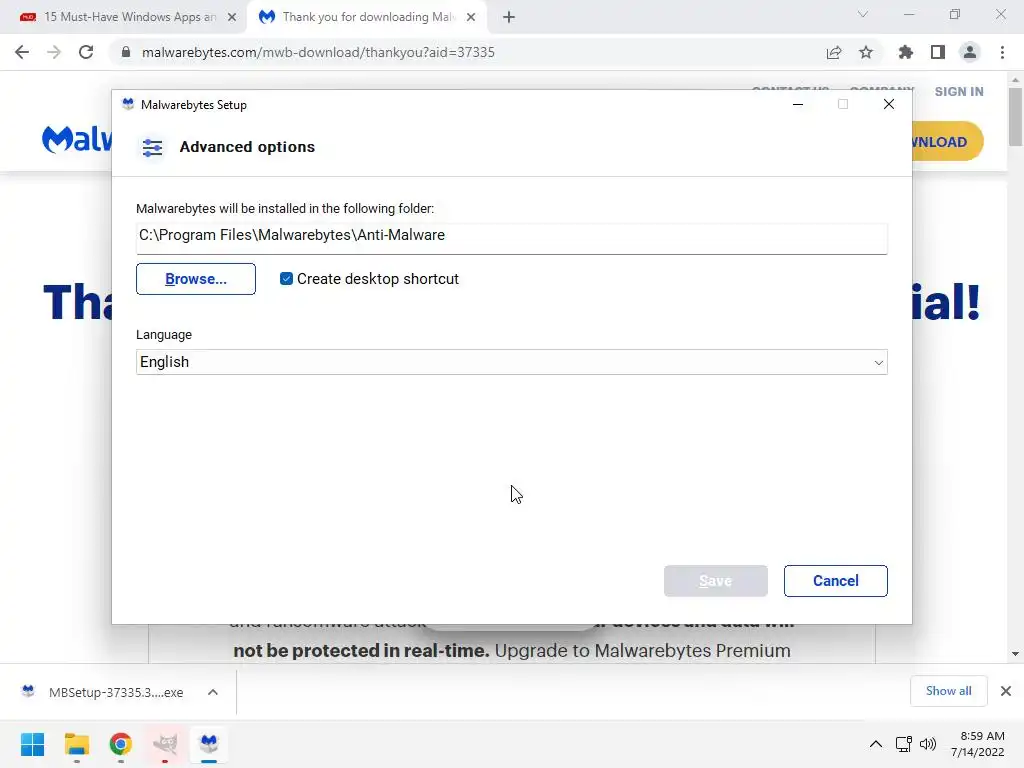Open MBSetup-37335 downloaded file
This screenshot has width=1024, height=768.
coord(104,692)
